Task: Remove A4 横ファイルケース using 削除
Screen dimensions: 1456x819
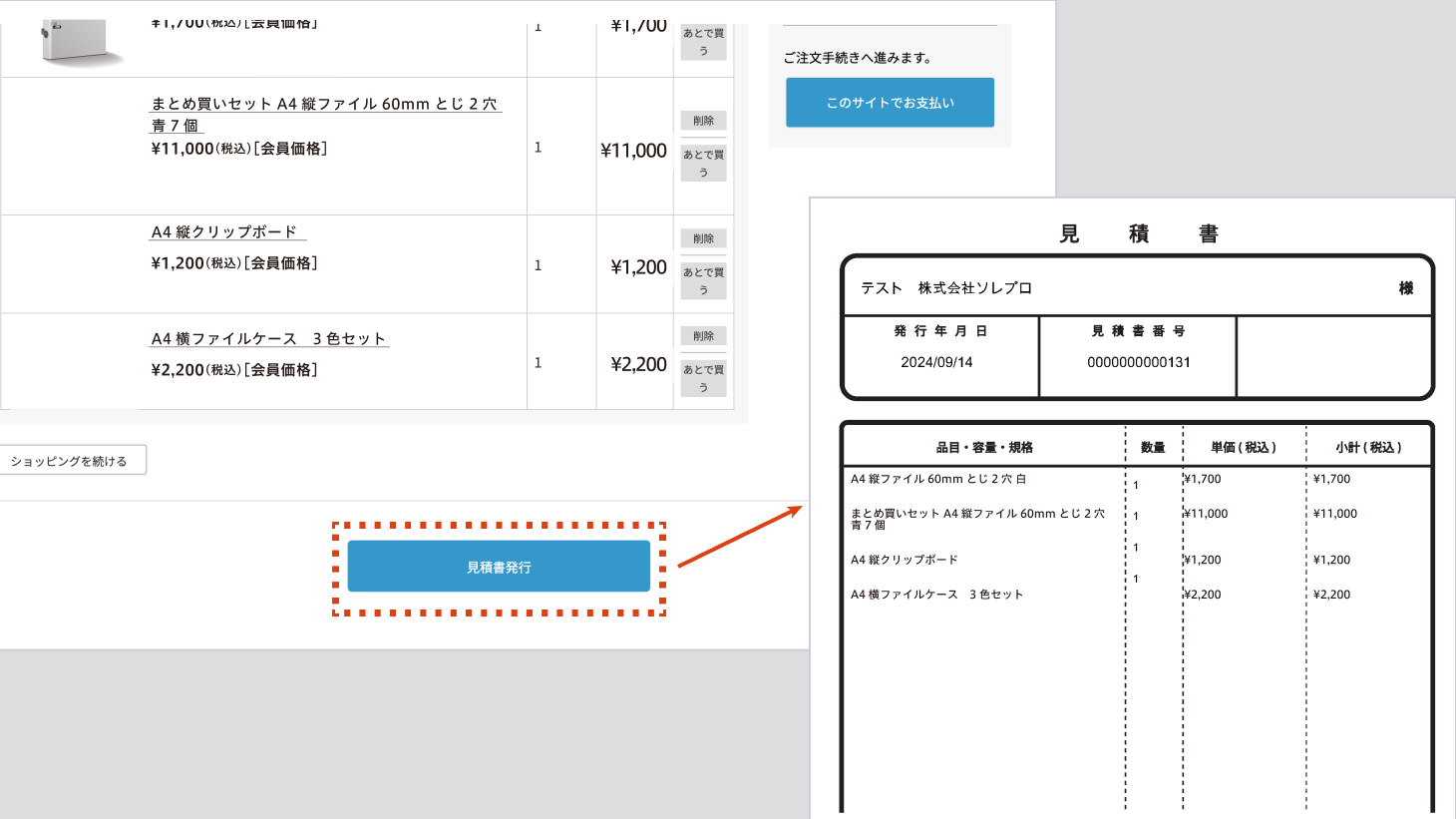Action: pyautogui.click(x=703, y=336)
